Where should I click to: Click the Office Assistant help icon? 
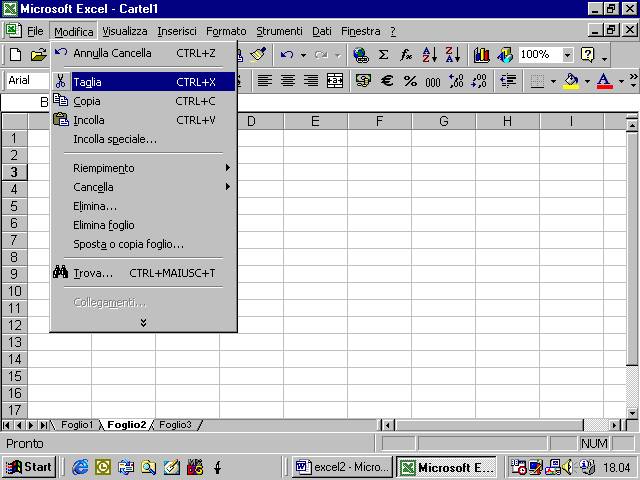(x=587, y=54)
